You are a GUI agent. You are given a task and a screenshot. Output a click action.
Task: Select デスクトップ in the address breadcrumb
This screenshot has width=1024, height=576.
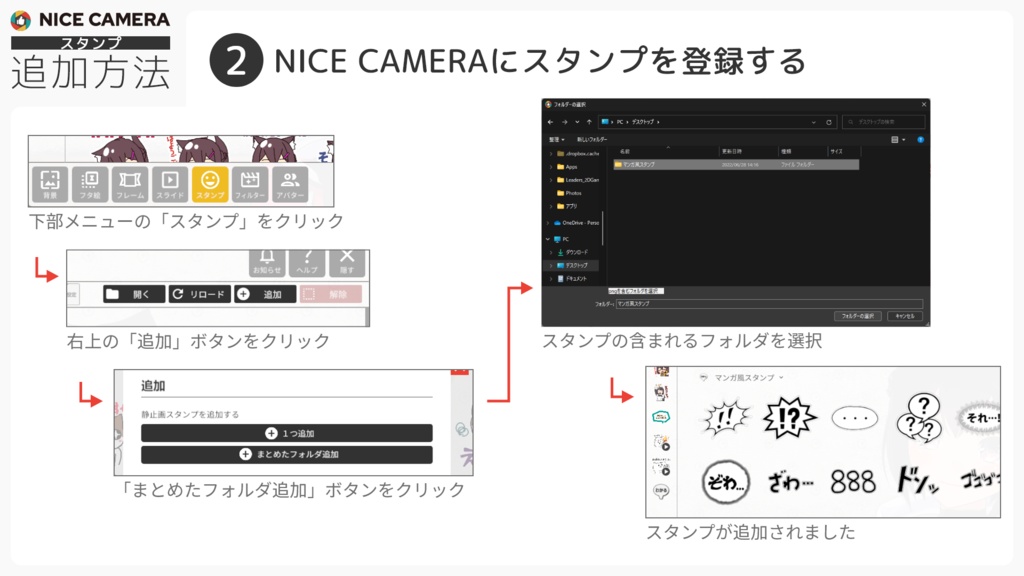click(x=642, y=120)
